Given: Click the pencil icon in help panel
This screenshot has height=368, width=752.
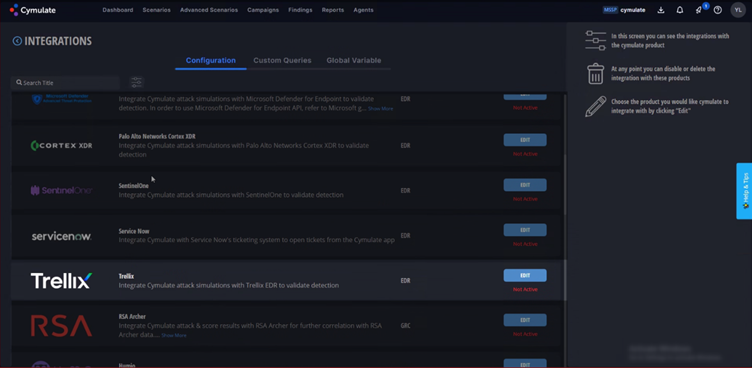Looking at the screenshot, I should [596, 107].
